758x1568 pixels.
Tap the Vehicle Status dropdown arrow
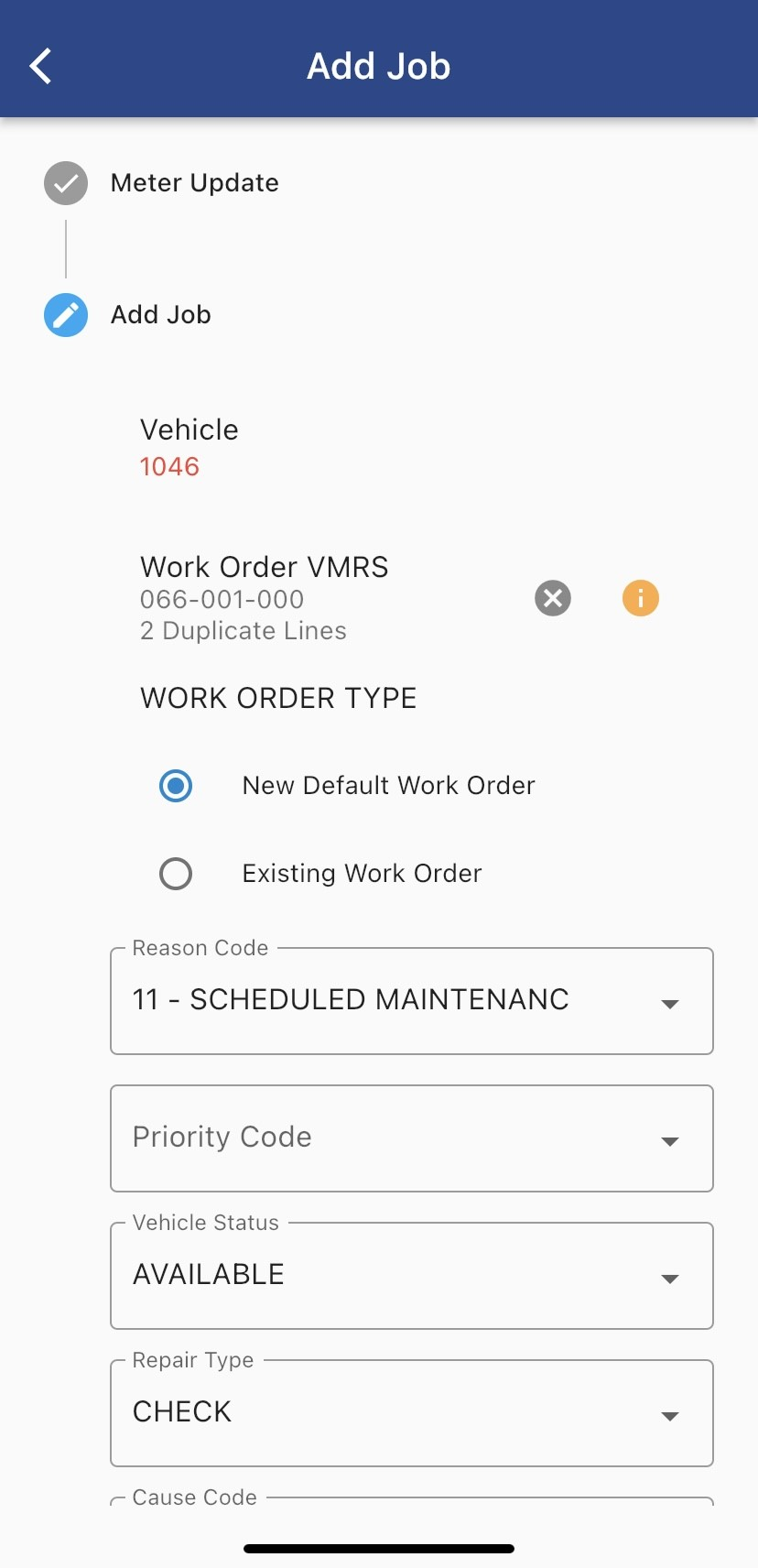tap(670, 1279)
